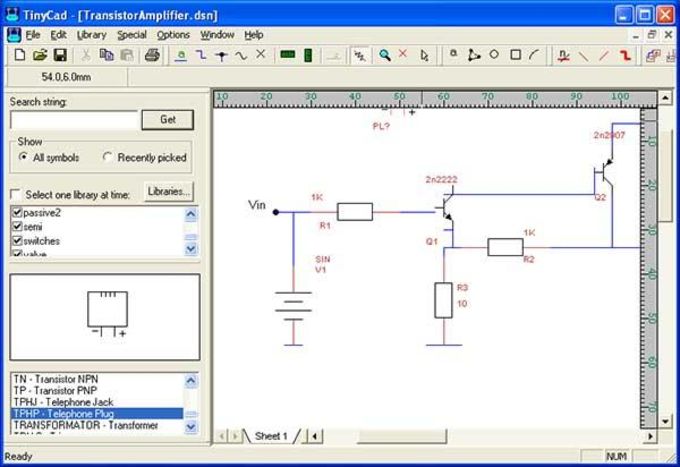Copy selection with the copy icon
Image resolution: width=680 pixels, height=467 pixels.
coord(106,55)
